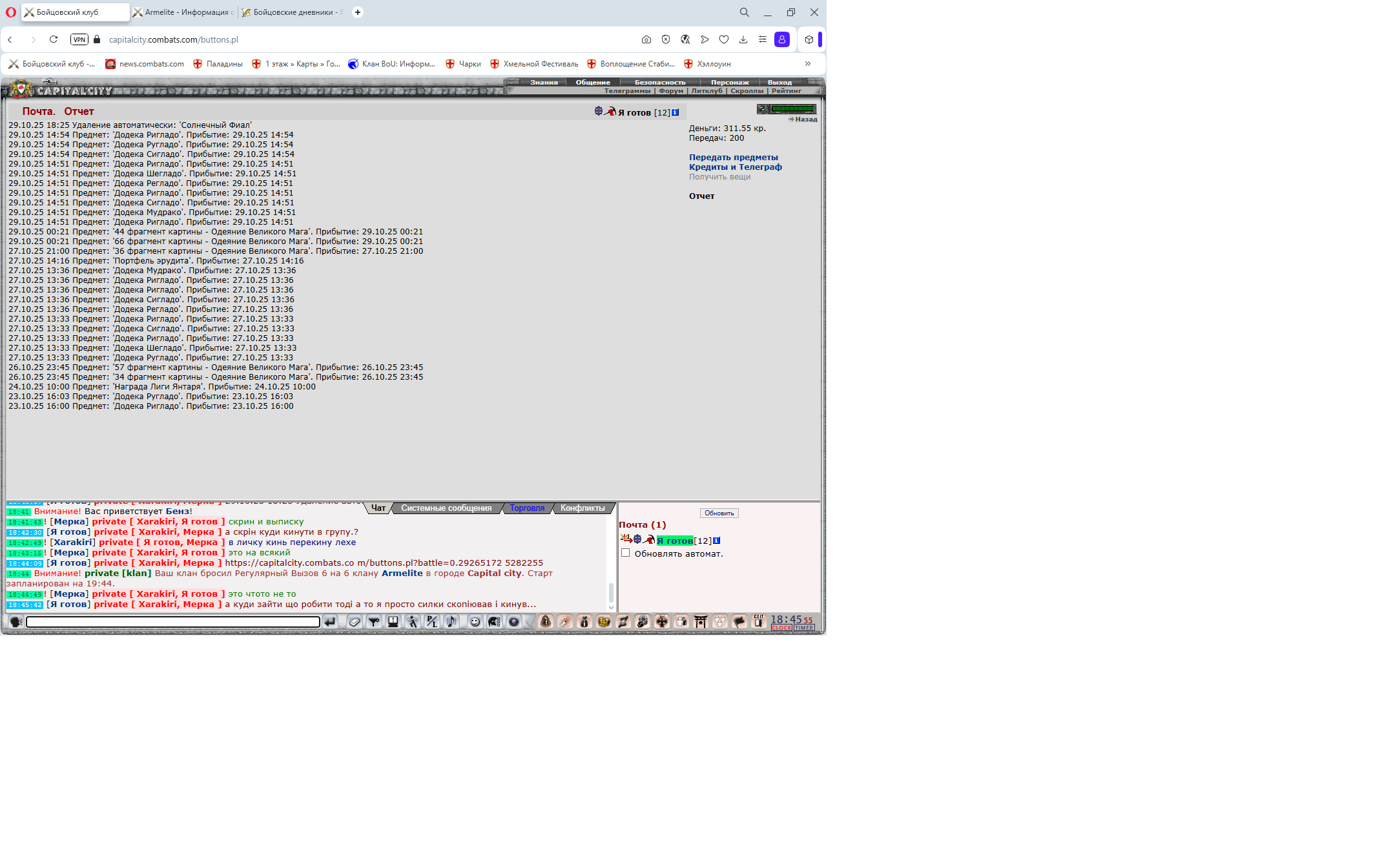Click the Opera camera snapshot icon
1382x868 pixels.
[646, 39]
